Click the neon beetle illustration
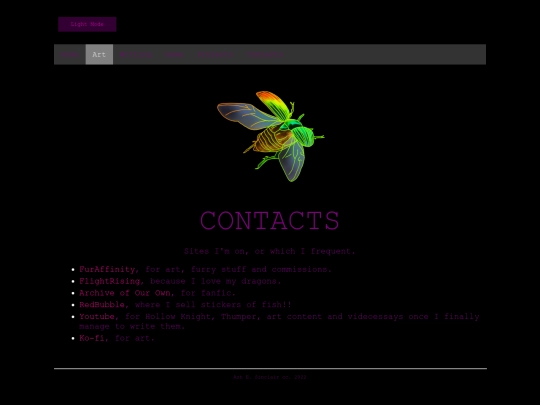Image resolution: width=540 pixels, height=405 pixels. [x=270, y=136]
